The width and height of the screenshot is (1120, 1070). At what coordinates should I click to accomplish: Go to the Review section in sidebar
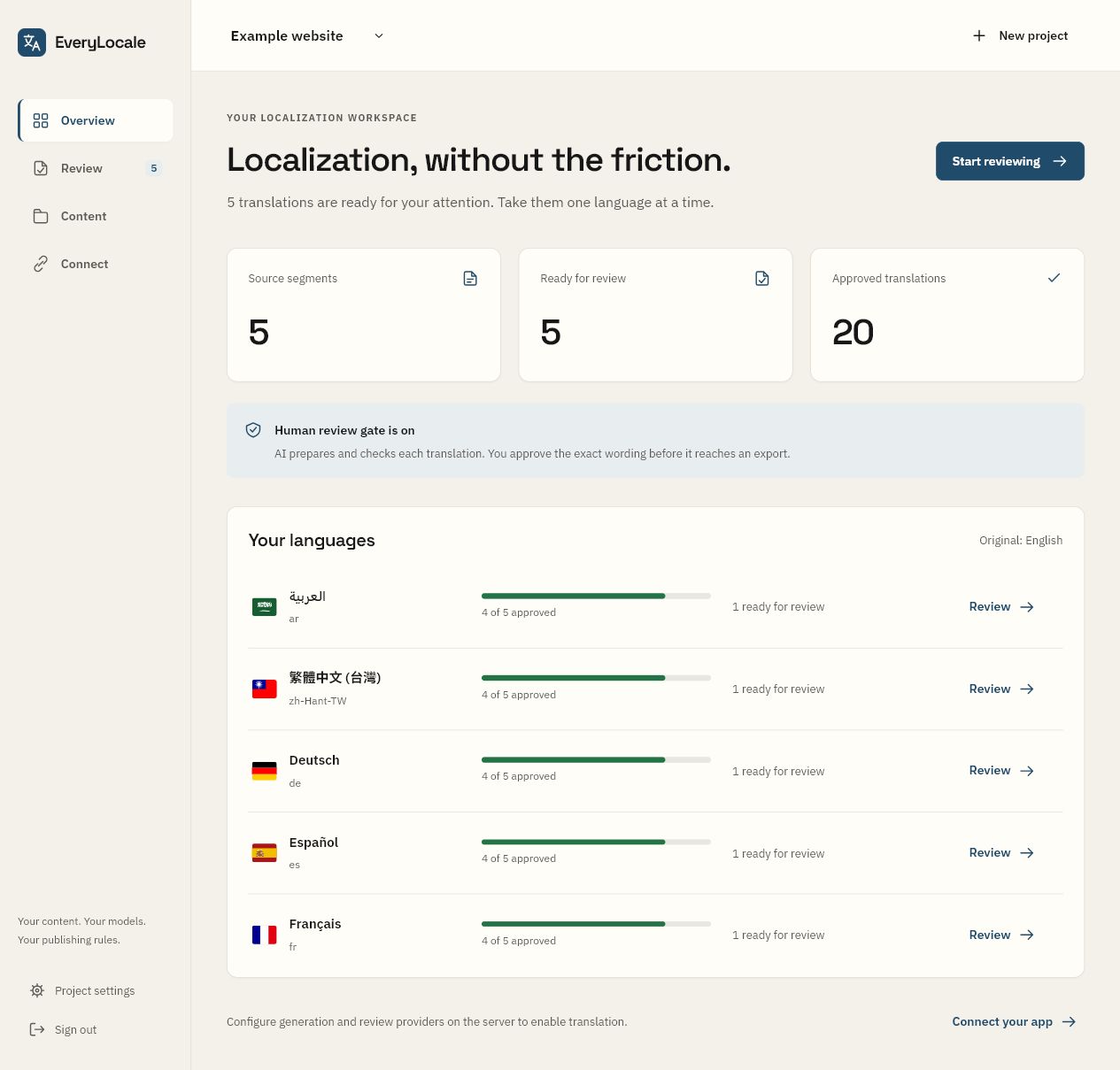point(96,168)
